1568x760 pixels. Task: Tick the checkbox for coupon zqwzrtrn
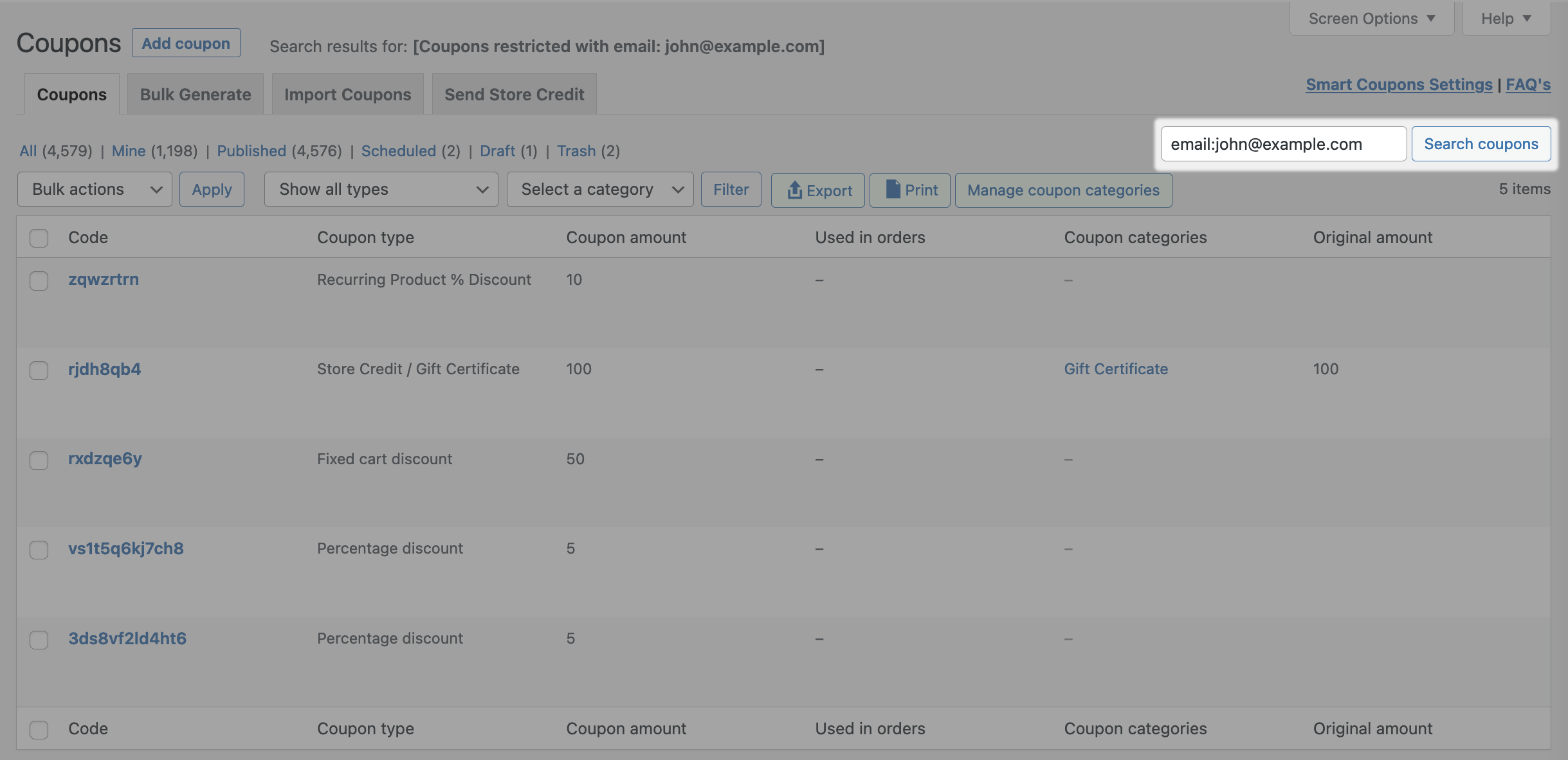pos(39,281)
